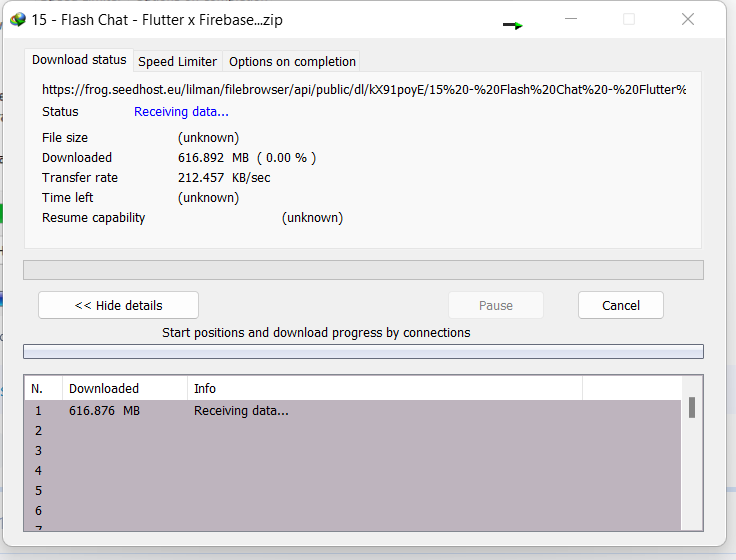The width and height of the screenshot is (736, 560).
Task: Close the download dialog window
Action: tap(688, 19)
